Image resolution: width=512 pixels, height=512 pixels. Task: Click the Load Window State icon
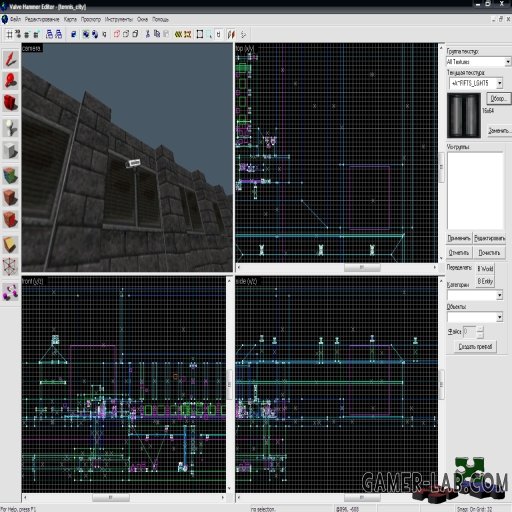pos(49,34)
